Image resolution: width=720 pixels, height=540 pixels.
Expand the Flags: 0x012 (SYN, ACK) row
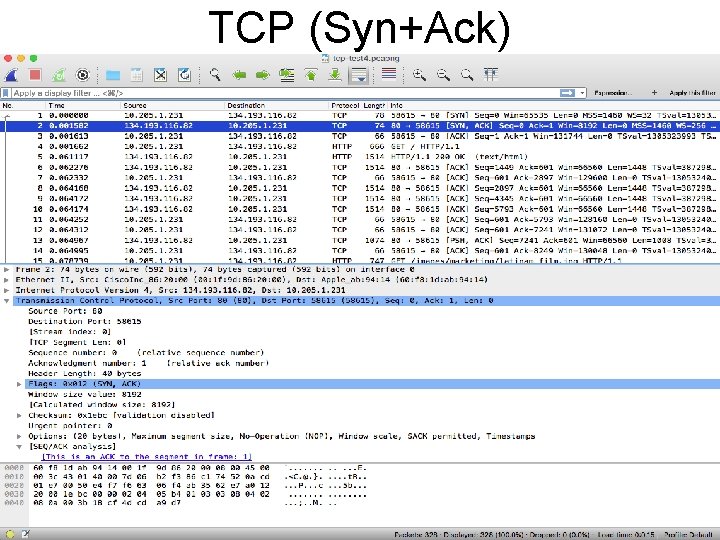[x=19, y=384]
